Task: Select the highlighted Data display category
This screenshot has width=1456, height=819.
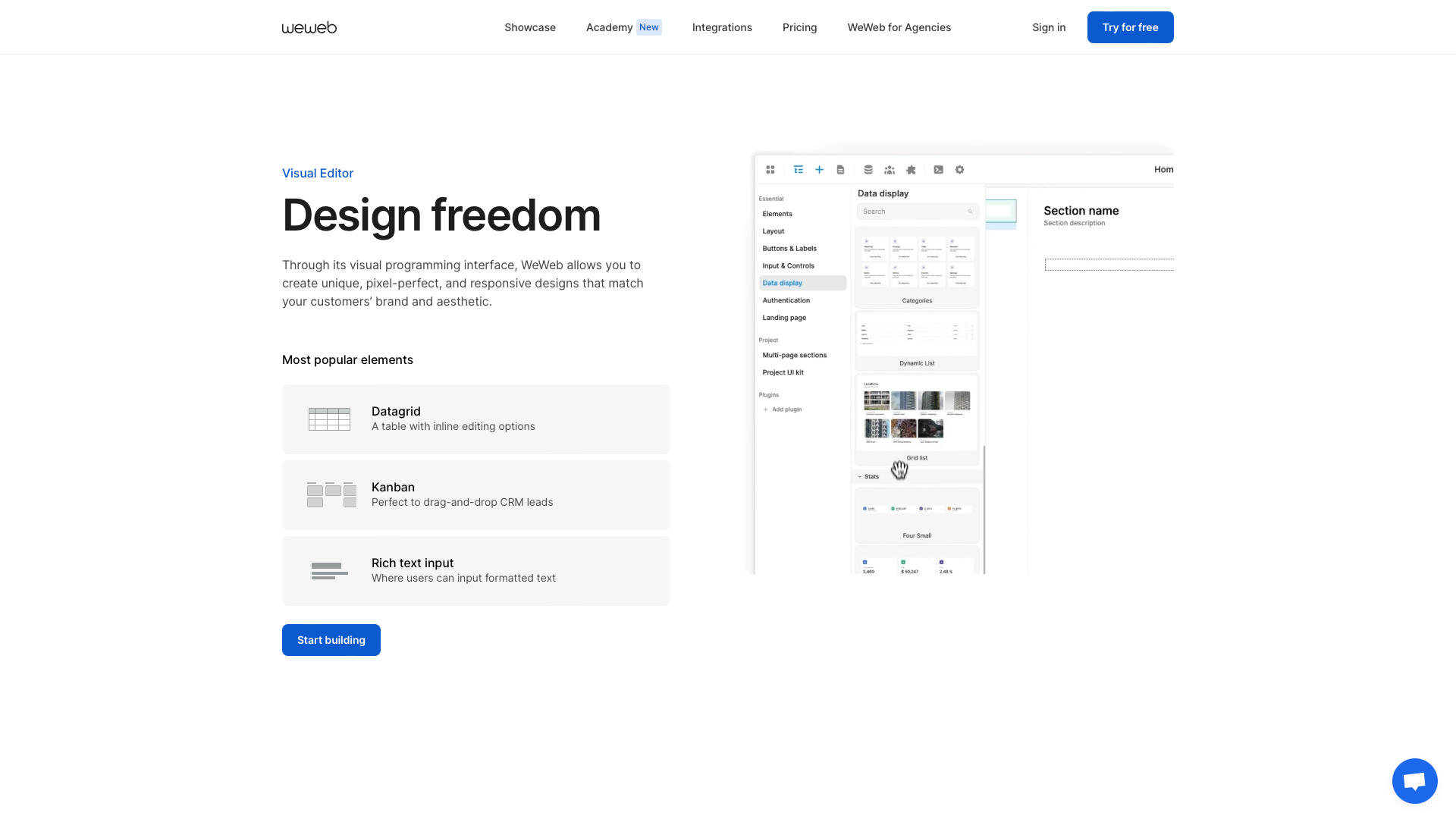Action: (802, 283)
